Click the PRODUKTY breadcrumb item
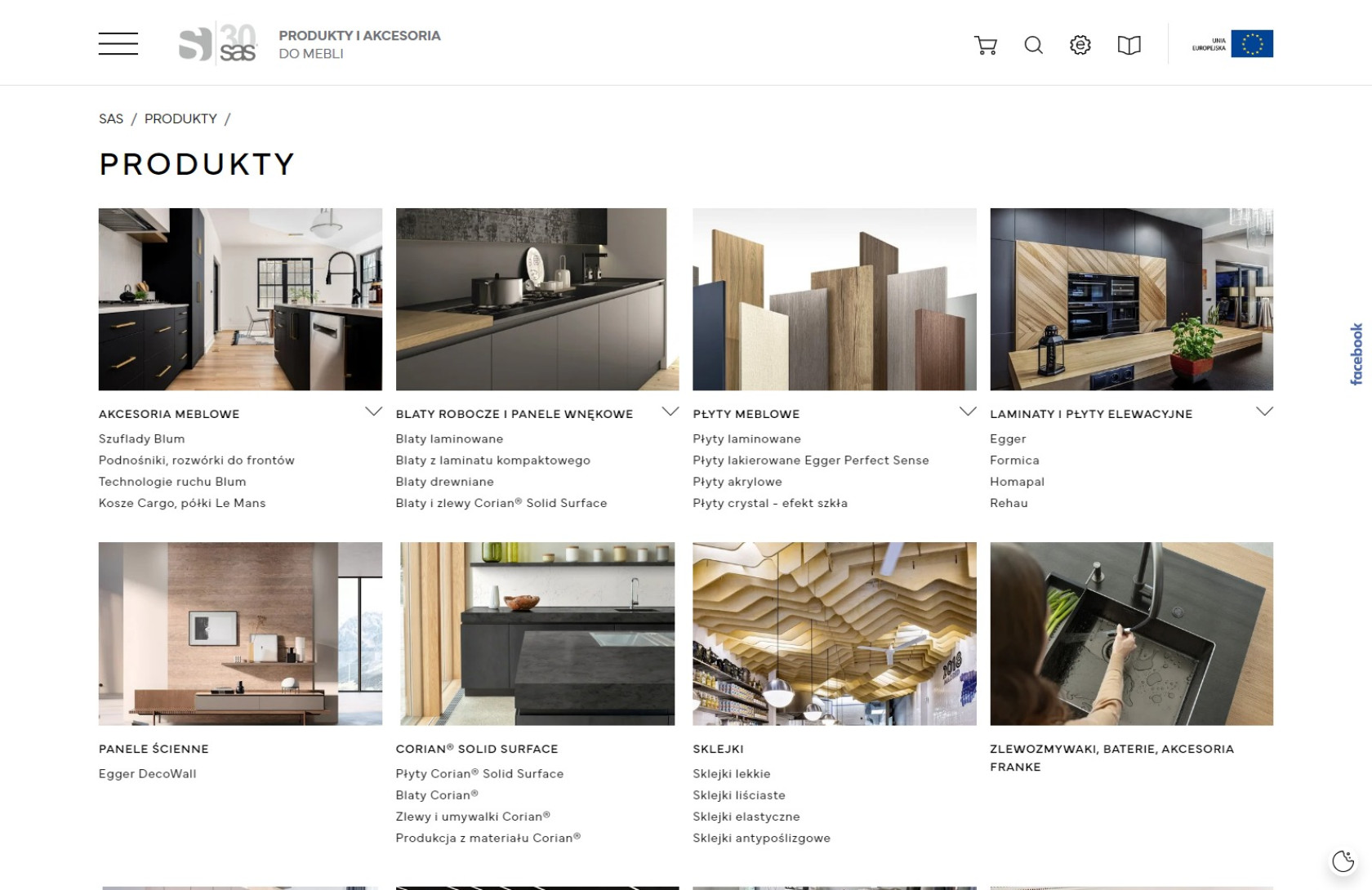 [180, 119]
